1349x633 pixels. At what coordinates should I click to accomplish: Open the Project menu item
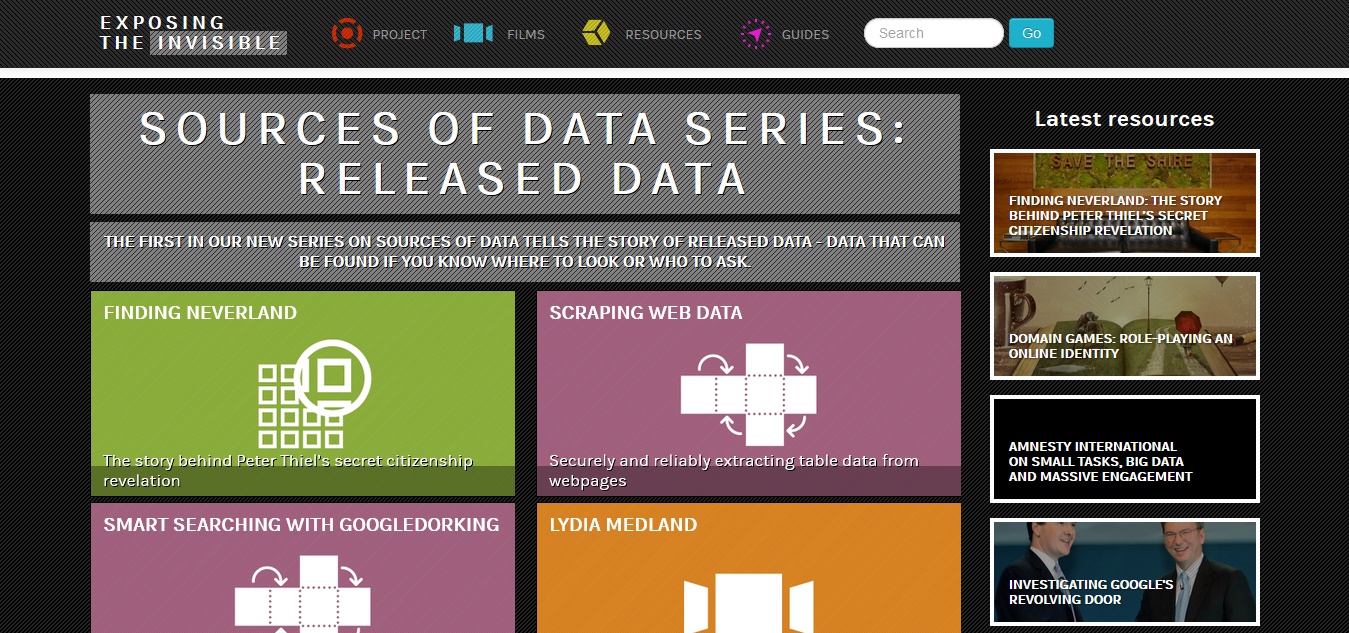pyautogui.click(x=400, y=34)
